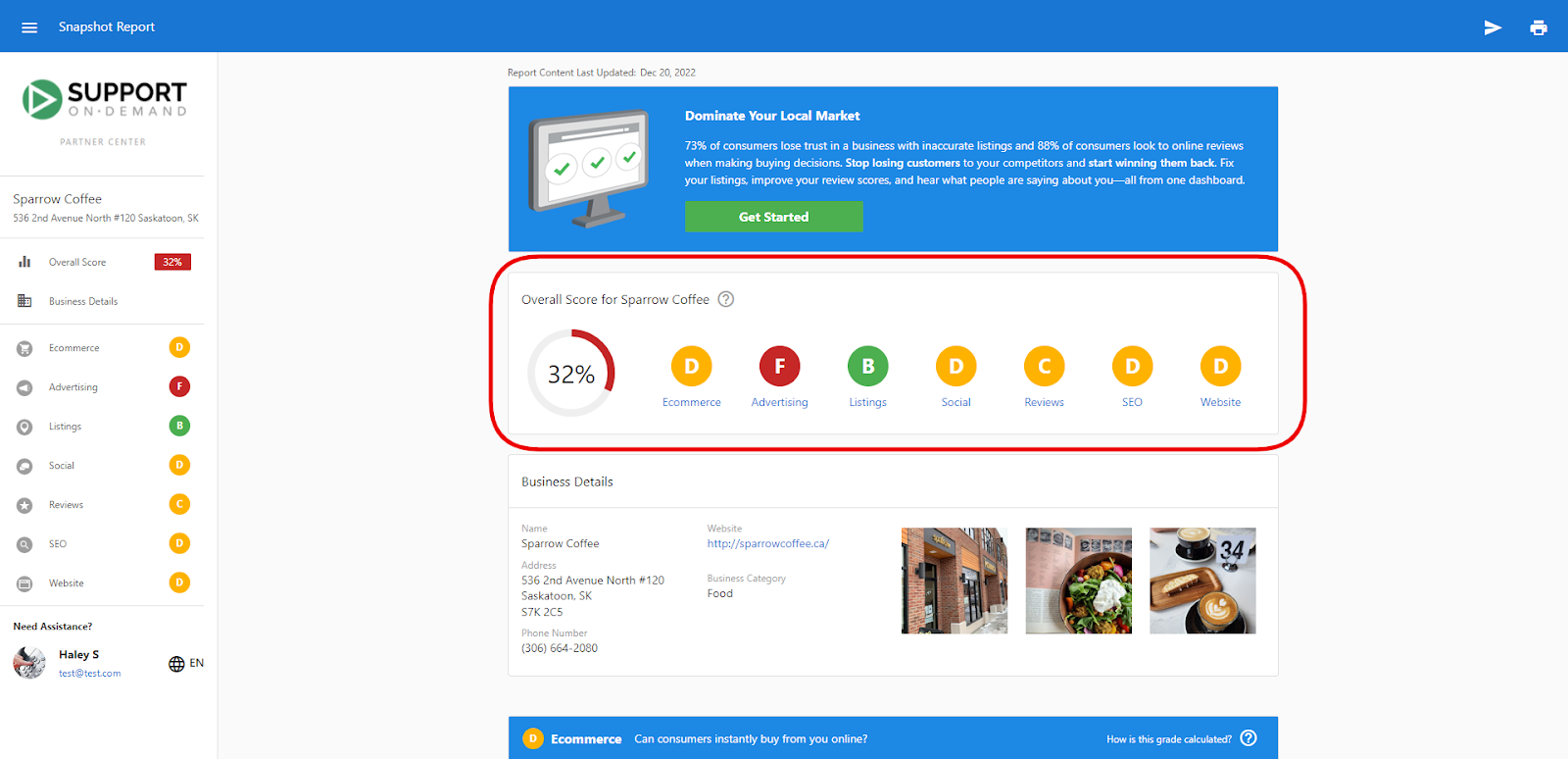Click the globe language icon
1568x759 pixels.
[x=176, y=664]
